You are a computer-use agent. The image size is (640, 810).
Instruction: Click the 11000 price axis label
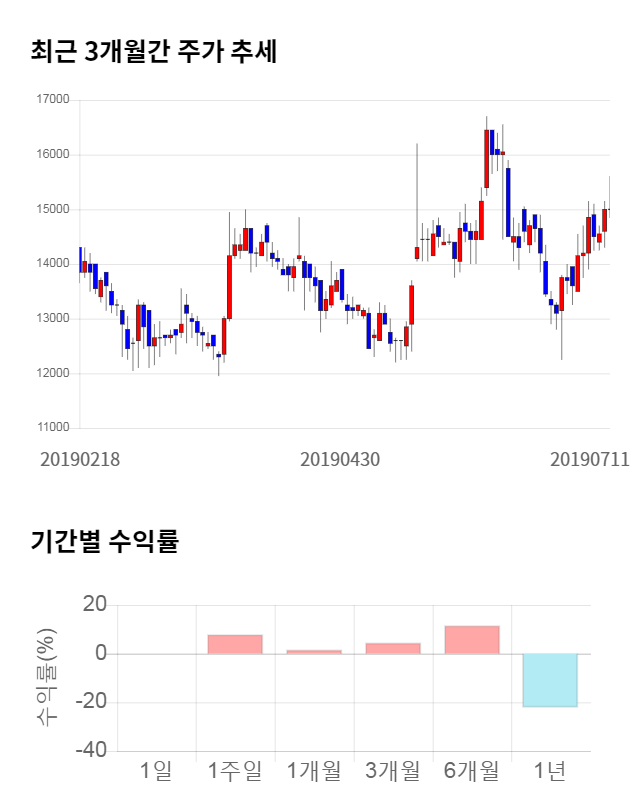(52, 428)
